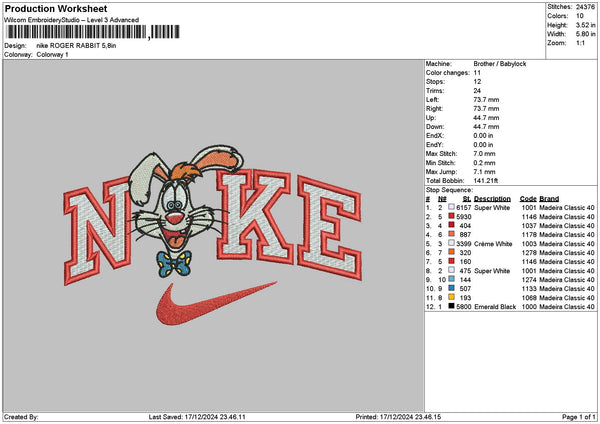The width and height of the screenshot is (600, 424).
Task: Click the blue swatch beside stitch count 507
Action: point(452,288)
